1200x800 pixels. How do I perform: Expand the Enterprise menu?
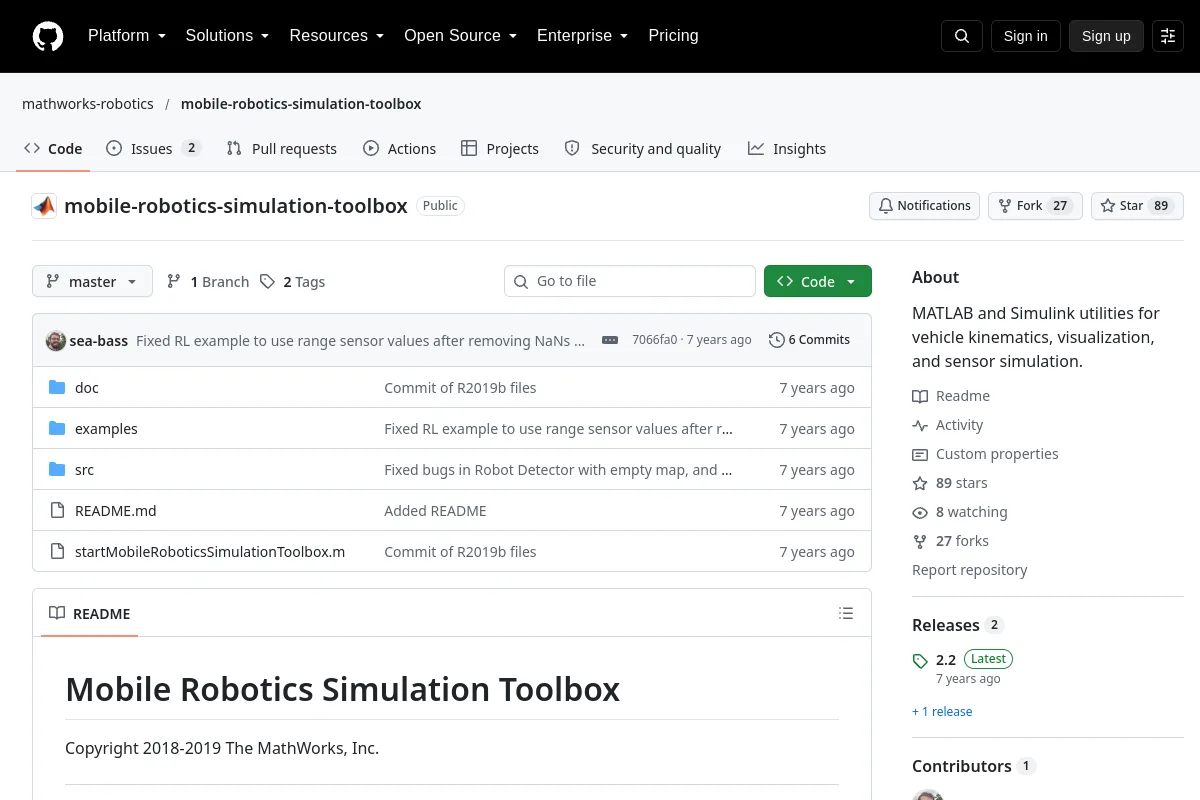click(582, 36)
